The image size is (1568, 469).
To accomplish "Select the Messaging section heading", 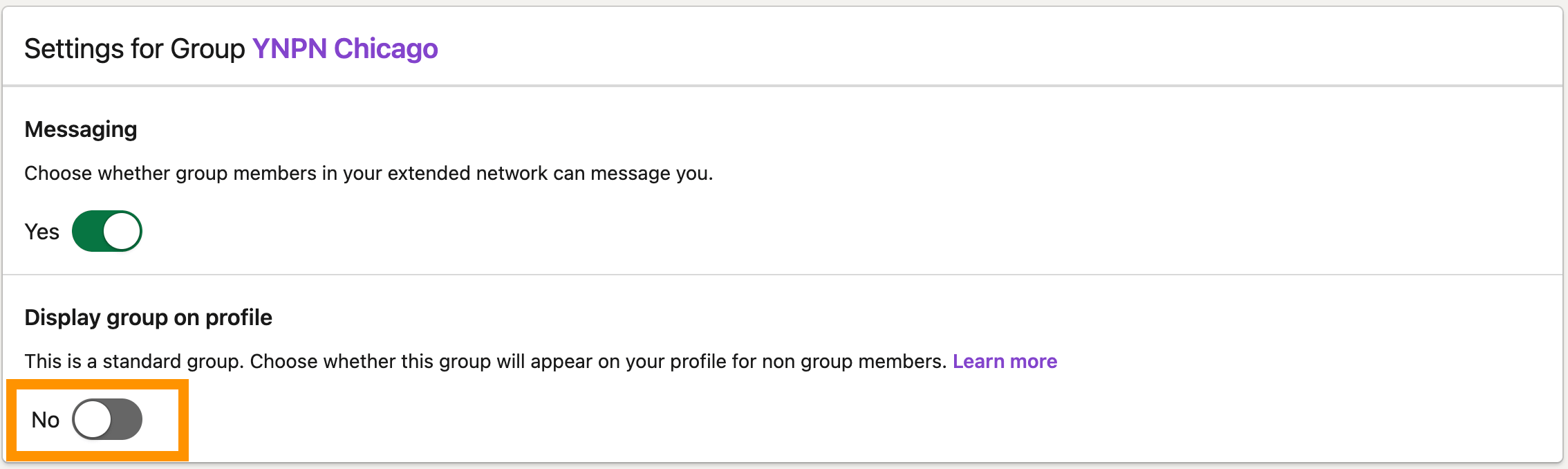I will point(81,129).
